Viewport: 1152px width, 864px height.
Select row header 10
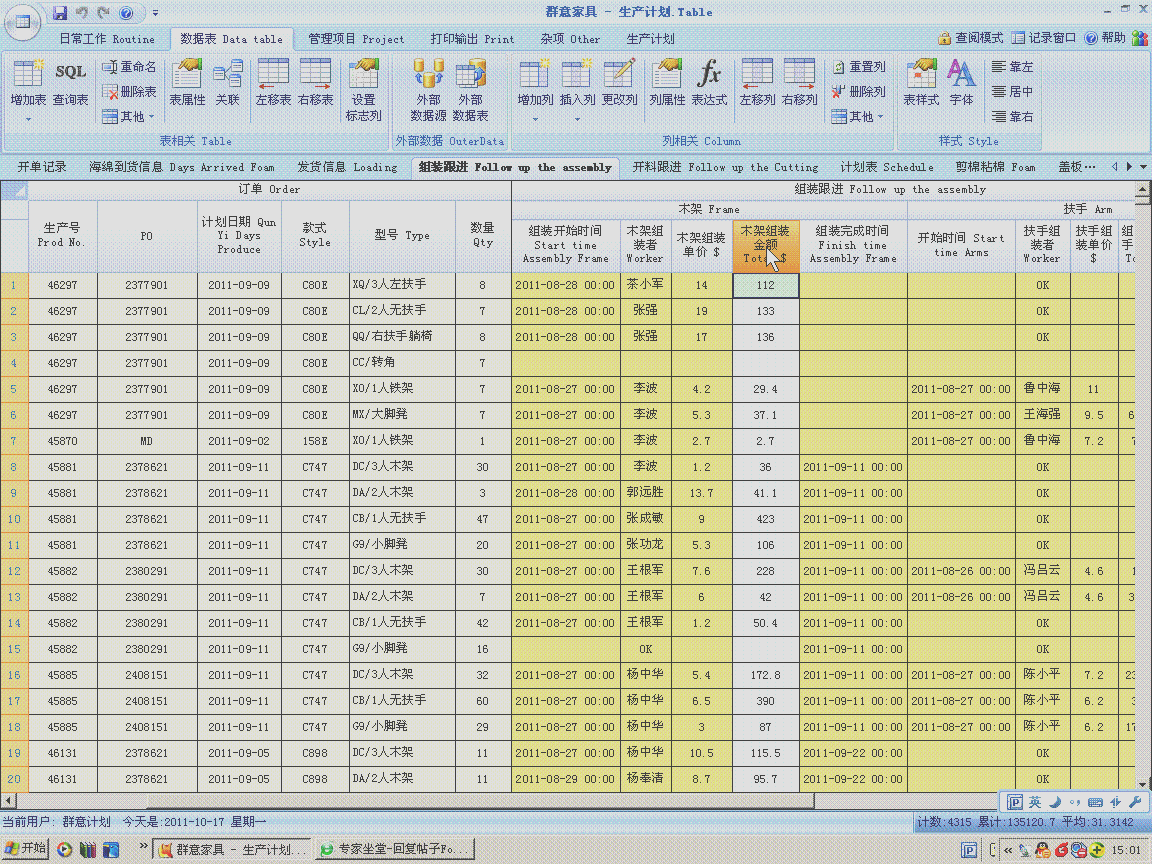[14, 519]
